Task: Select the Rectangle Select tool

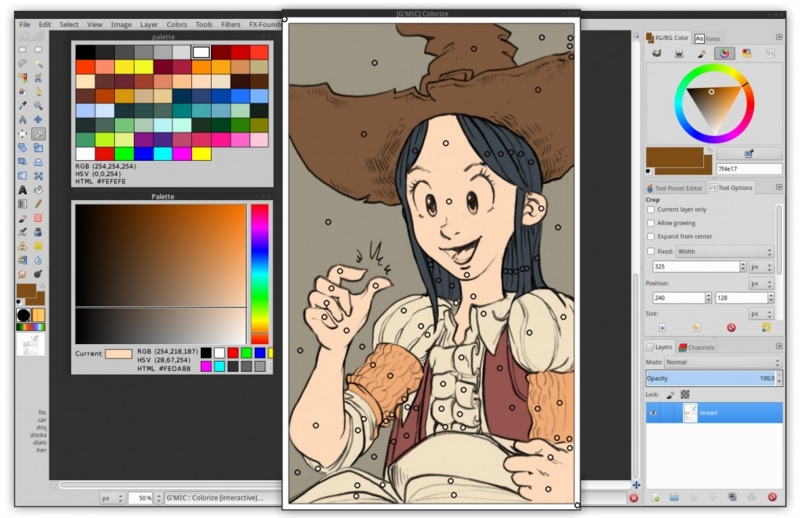Action: 22,50
